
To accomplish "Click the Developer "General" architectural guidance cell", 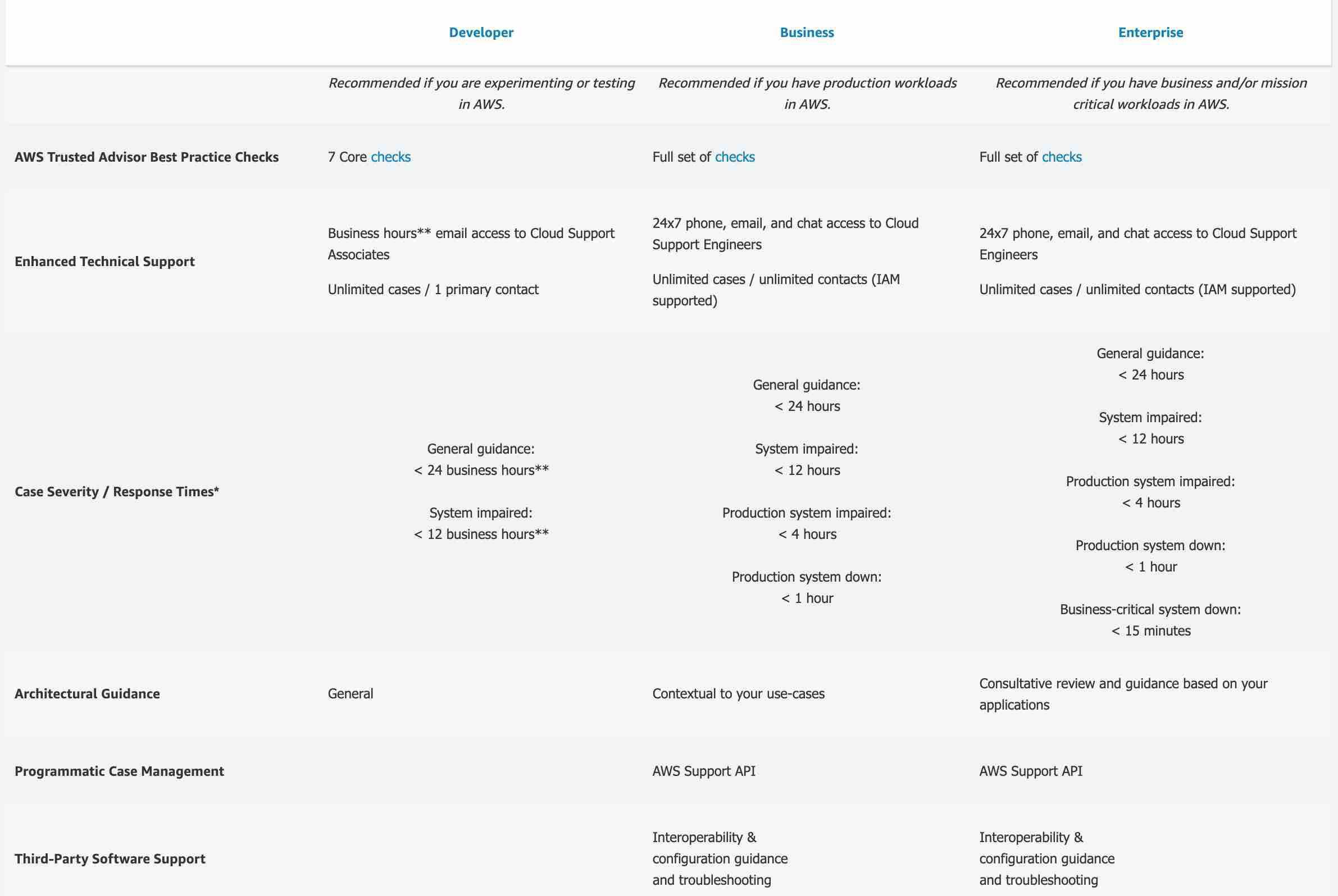I will point(350,694).
